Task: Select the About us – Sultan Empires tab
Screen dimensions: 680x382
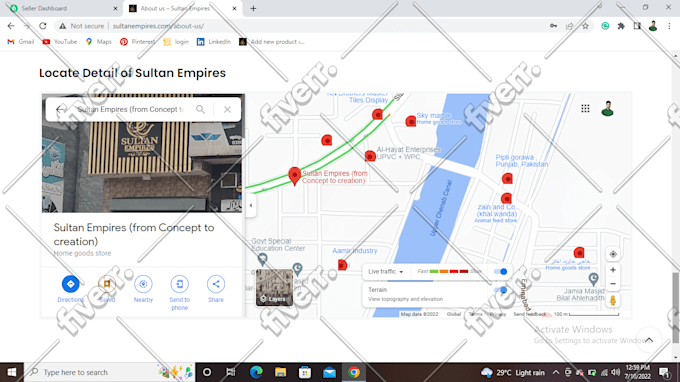Action: click(x=181, y=8)
